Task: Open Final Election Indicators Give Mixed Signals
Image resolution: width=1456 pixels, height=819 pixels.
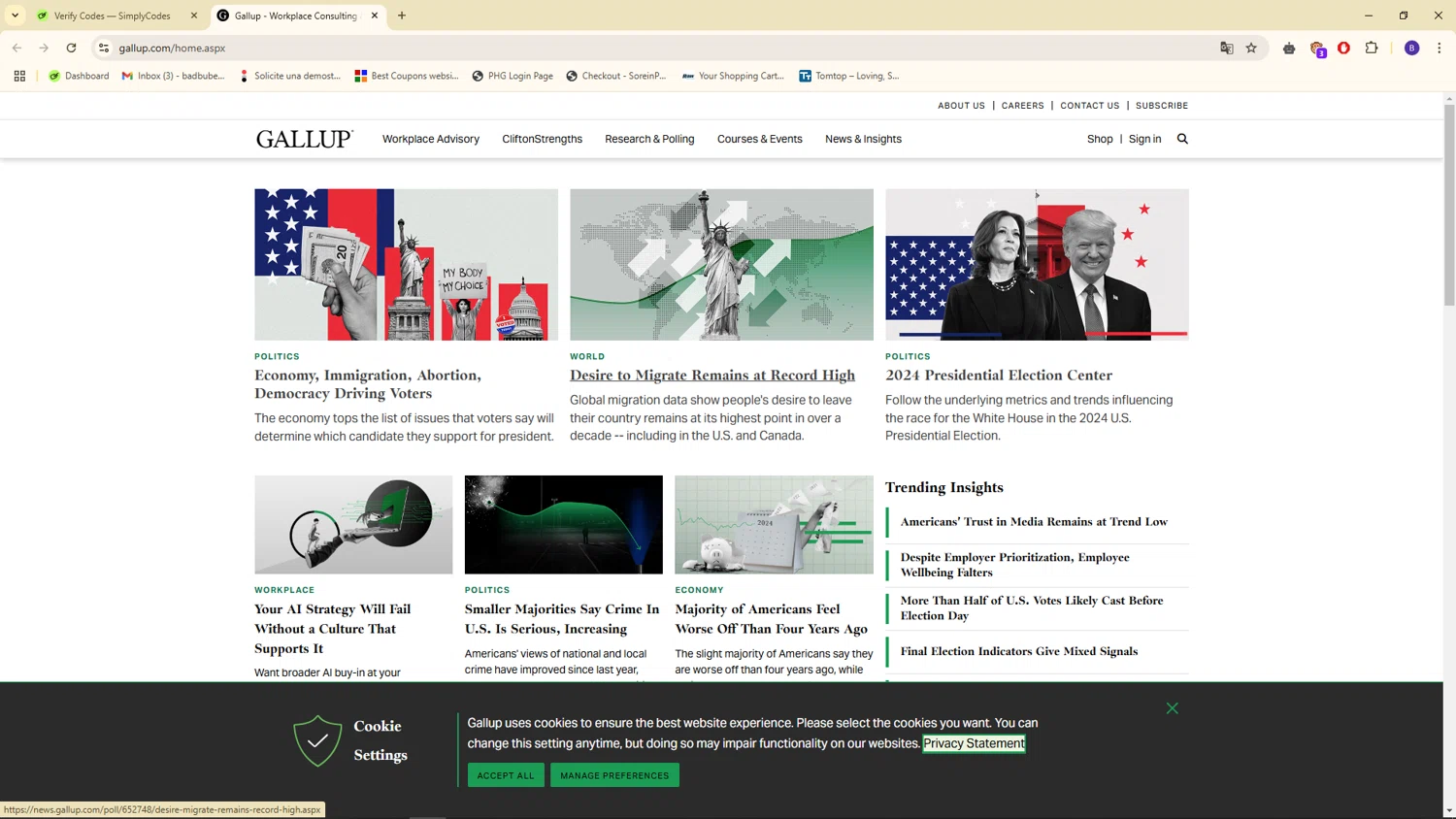Action: coord(1019,651)
